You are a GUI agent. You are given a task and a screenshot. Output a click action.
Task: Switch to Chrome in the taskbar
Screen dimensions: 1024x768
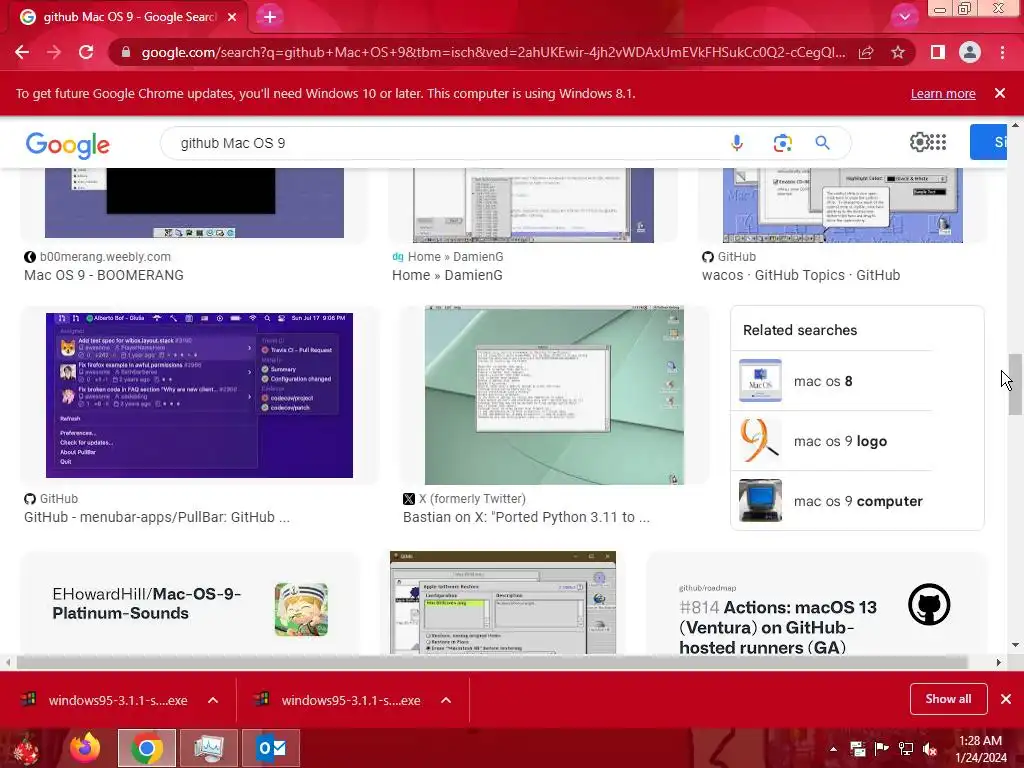point(146,748)
